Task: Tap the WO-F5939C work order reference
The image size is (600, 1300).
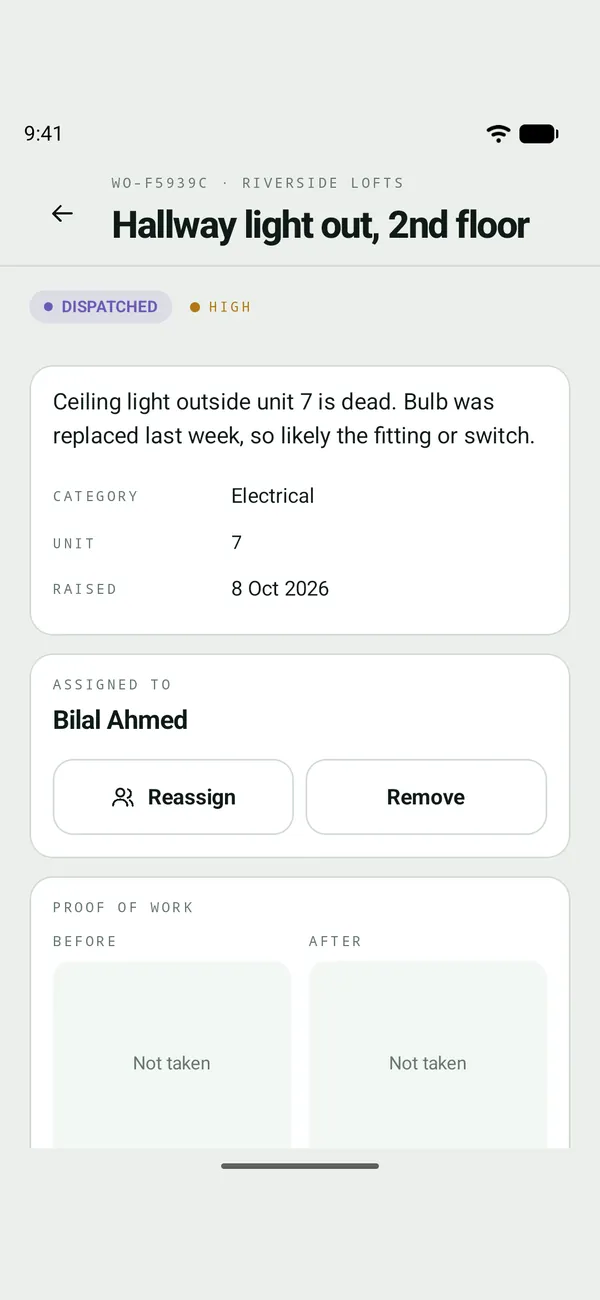Action: 160,183
